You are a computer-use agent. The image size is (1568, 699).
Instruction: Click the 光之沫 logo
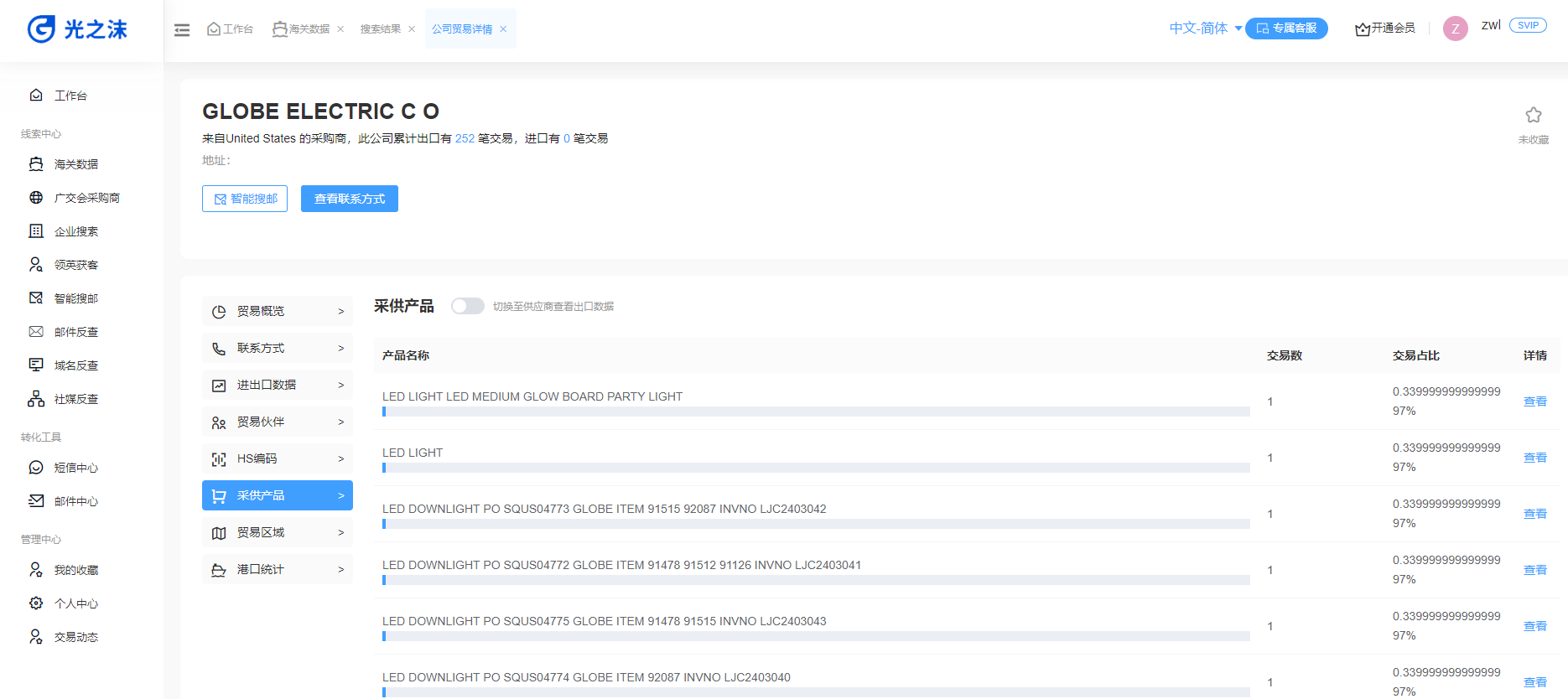77,29
